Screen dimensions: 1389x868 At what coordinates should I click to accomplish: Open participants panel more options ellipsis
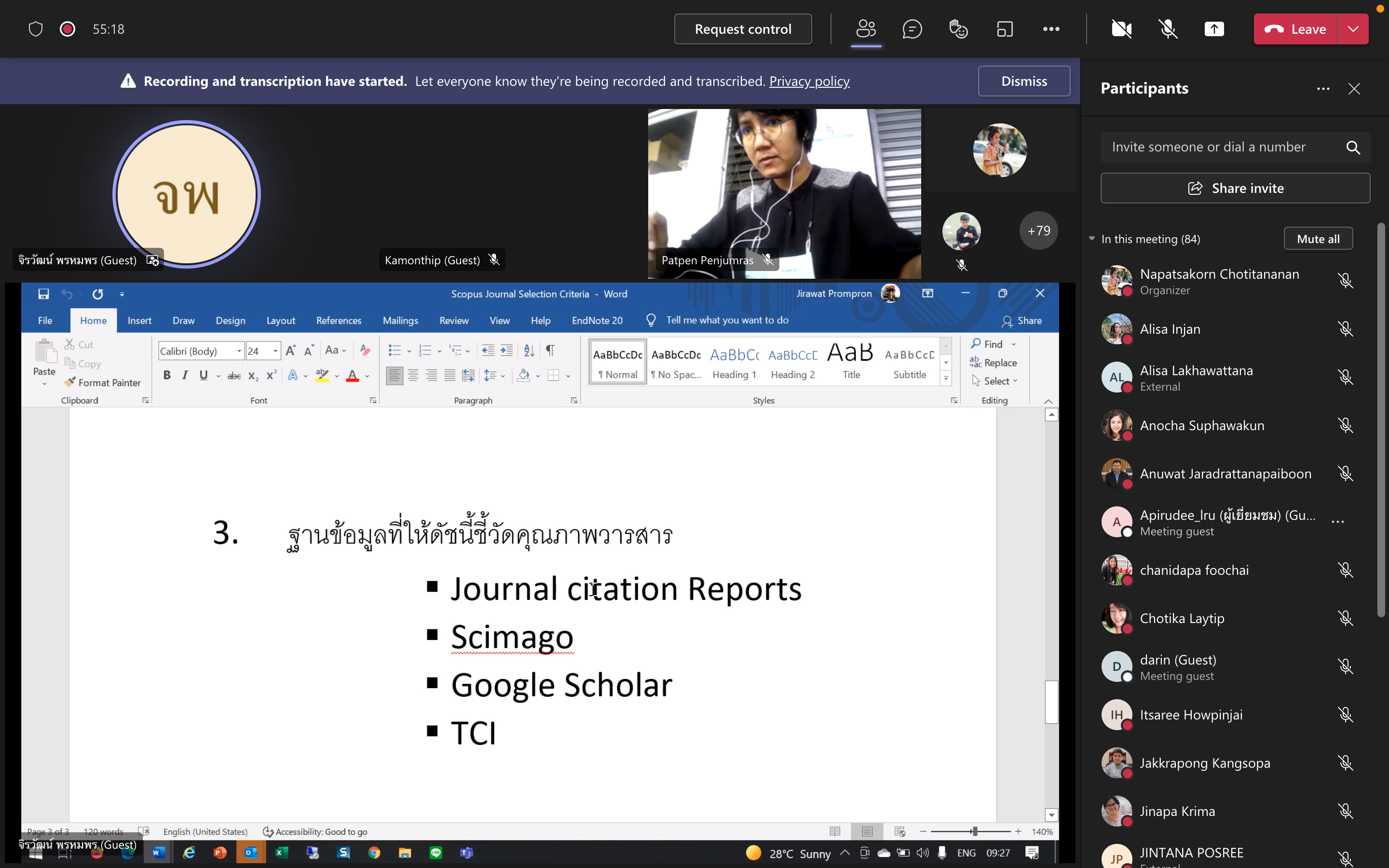click(1323, 88)
